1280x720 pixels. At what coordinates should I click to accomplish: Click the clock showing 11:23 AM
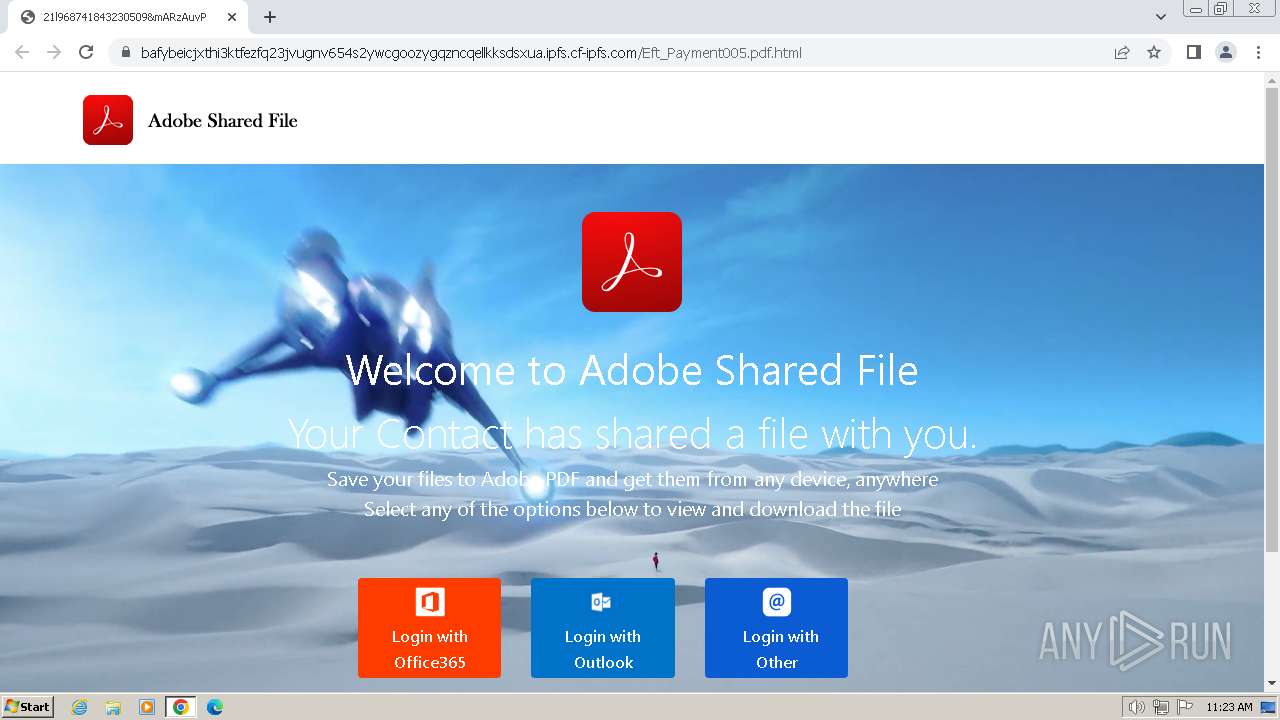point(1229,707)
